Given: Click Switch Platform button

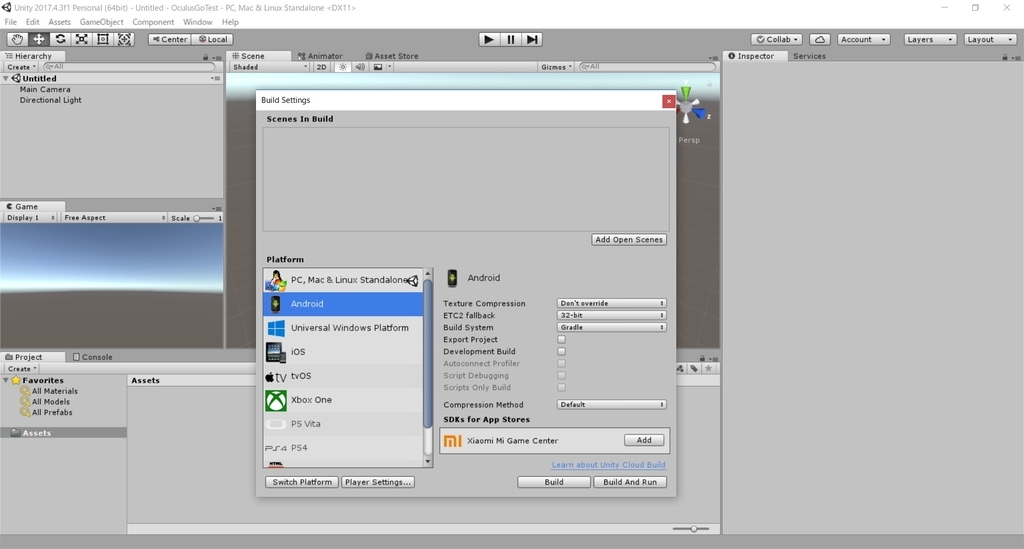Looking at the screenshot, I should tap(302, 482).
